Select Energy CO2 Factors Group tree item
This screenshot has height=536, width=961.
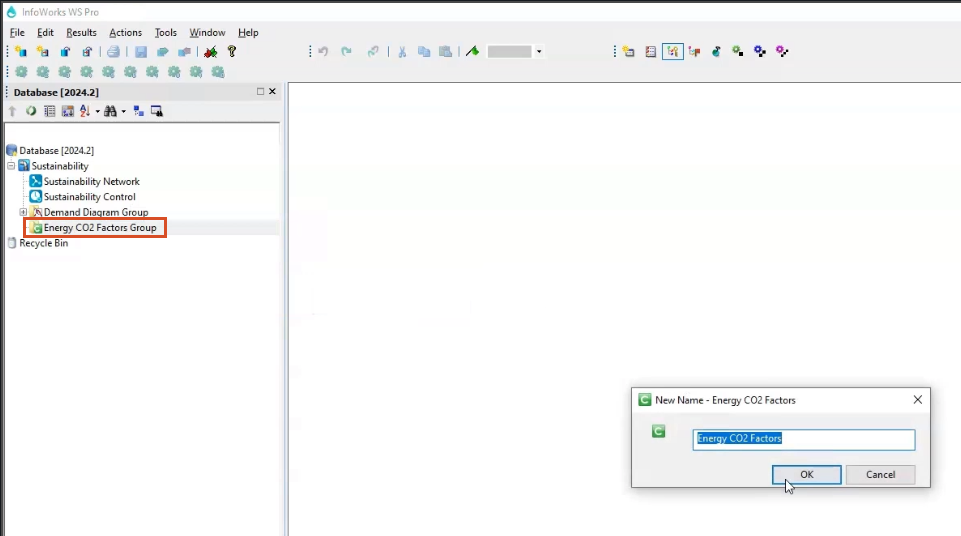pos(100,228)
